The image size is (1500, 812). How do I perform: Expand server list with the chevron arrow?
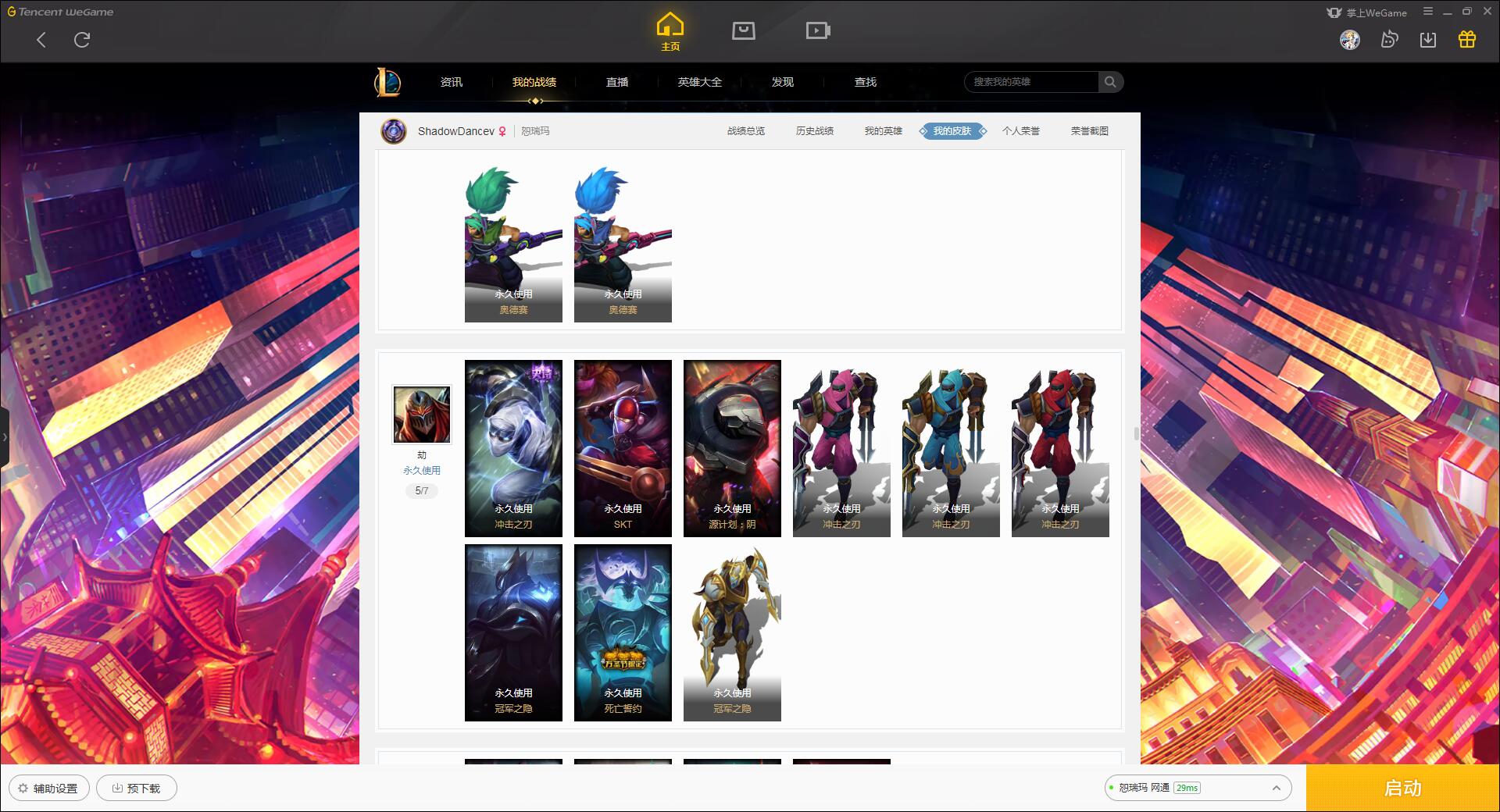point(1277,789)
